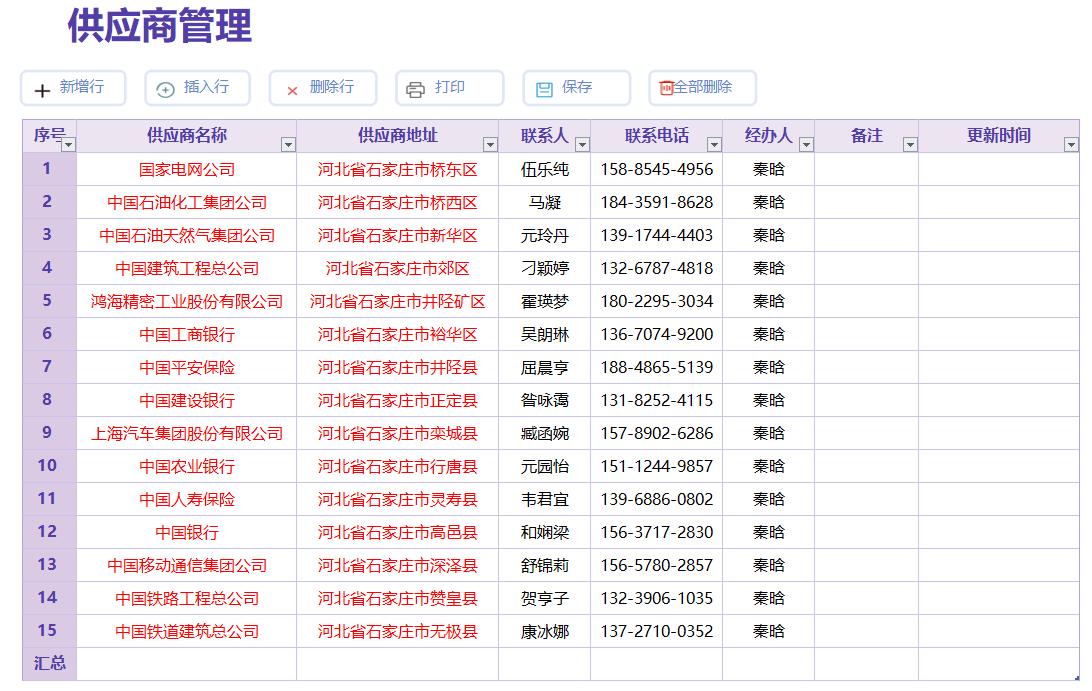Click the plus icon of 新增行

[x=42, y=91]
